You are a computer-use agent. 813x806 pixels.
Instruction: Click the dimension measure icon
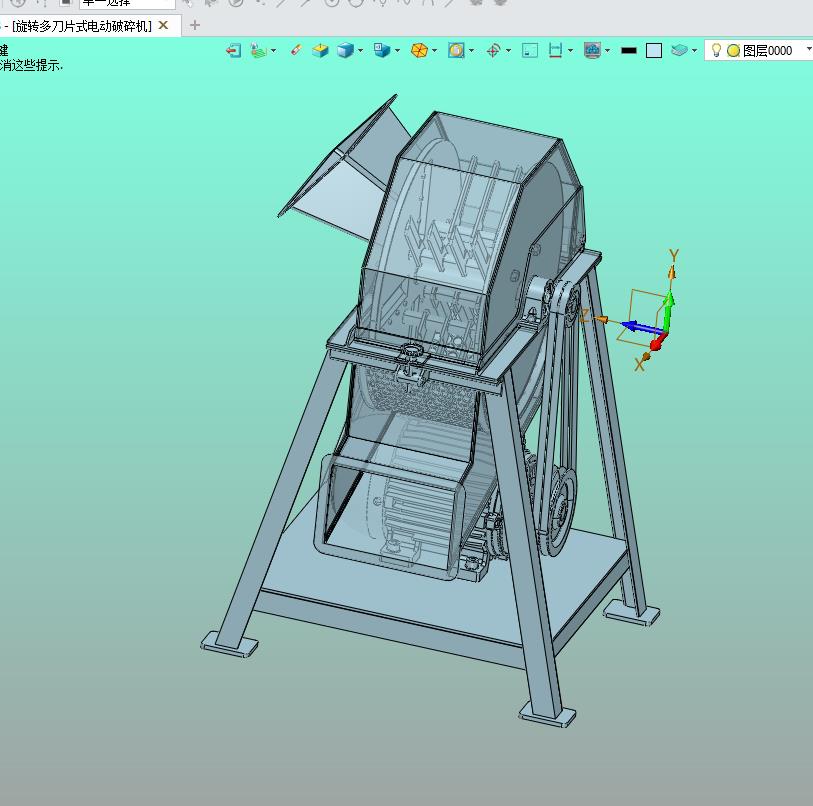pyautogui.click(x=555, y=50)
